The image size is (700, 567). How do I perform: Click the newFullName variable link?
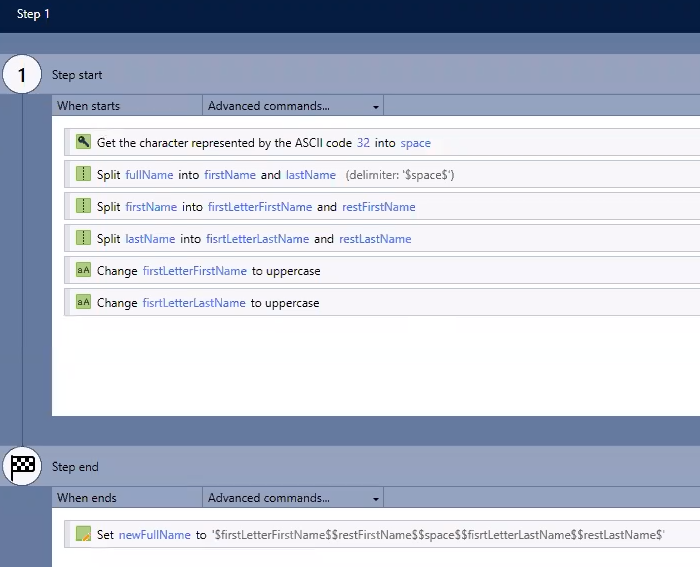154,535
